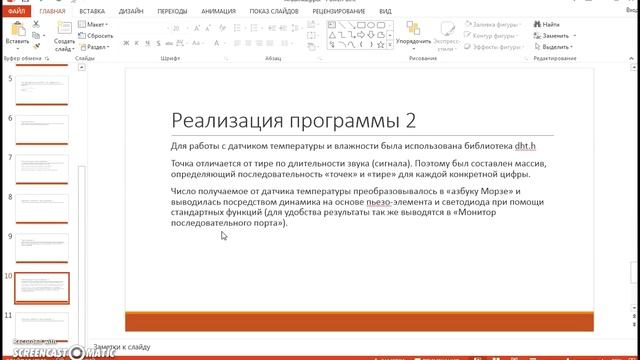Decrease the list indent level
Image resolution: width=640 pixels, height=360 pixels.
coord(272,28)
